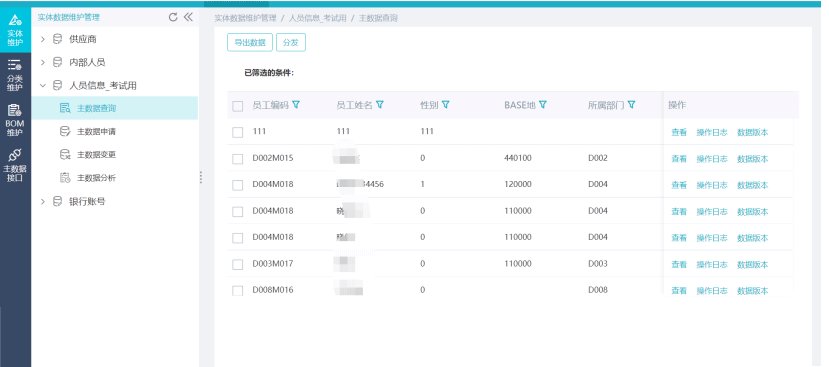The width and height of the screenshot is (829, 367).
Task: Toggle the select-all checkbox in table header
Action: pos(238,106)
